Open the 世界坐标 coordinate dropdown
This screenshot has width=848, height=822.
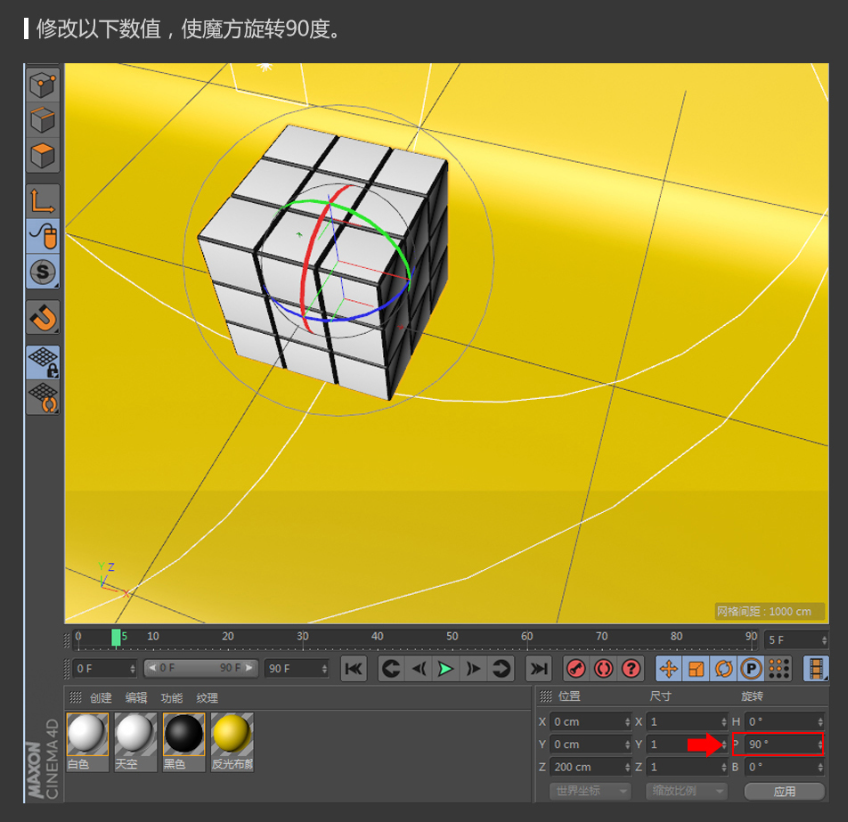click(x=590, y=791)
